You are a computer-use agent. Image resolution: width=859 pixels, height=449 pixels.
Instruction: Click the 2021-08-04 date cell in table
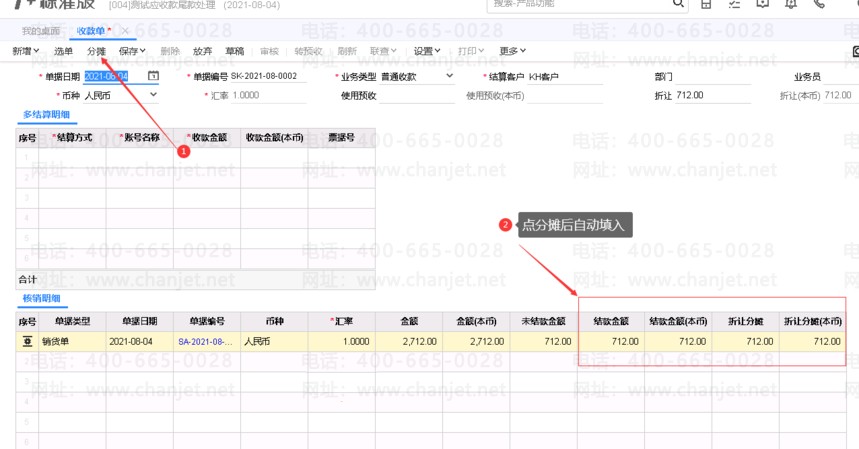coord(139,342)
